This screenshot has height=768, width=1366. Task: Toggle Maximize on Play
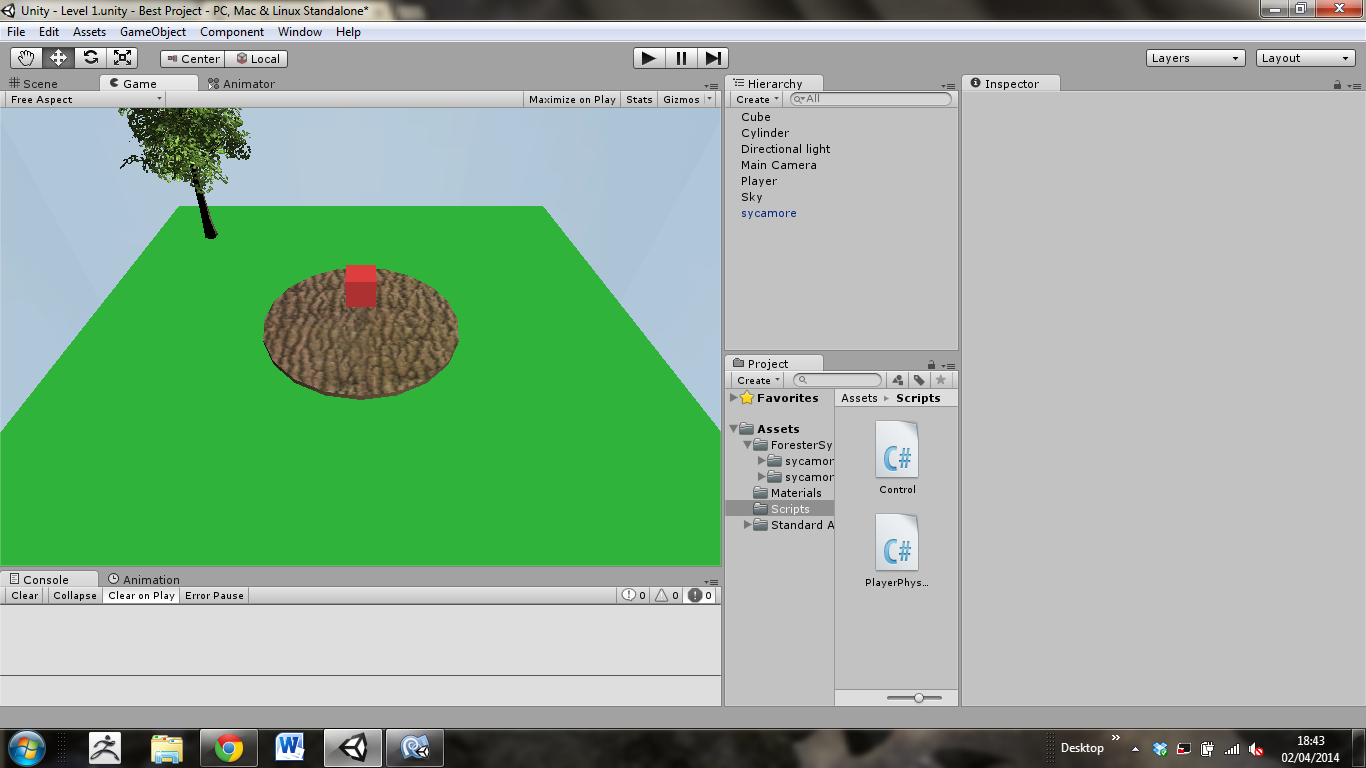pos(572,99)
